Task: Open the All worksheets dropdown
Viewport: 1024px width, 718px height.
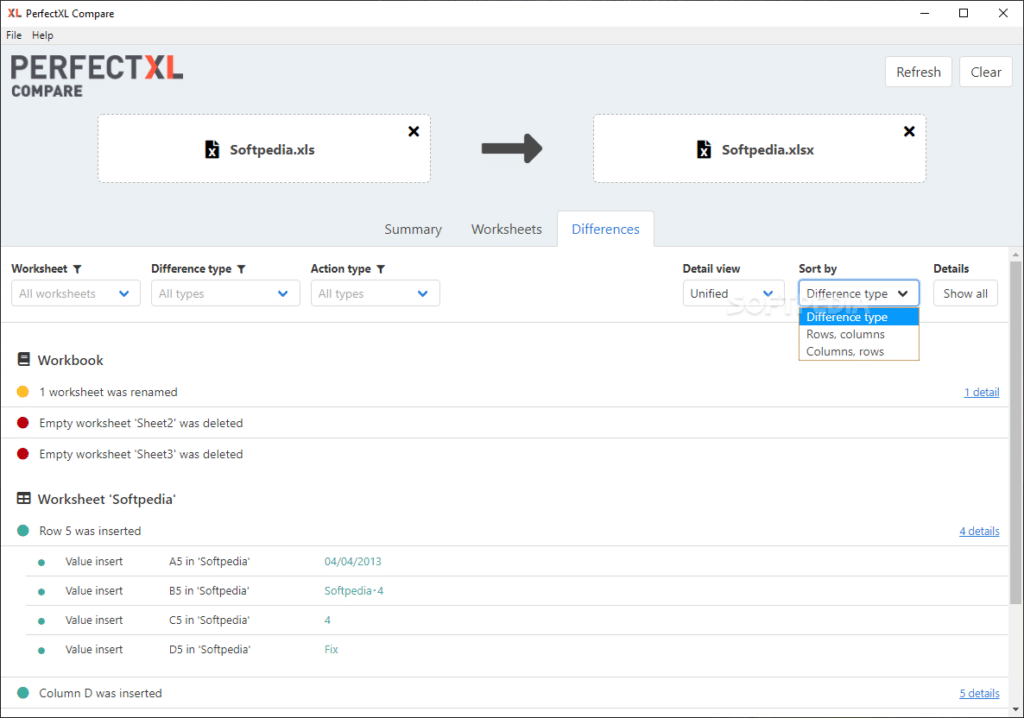Action: pyautogui.click(x=76, y=293)
